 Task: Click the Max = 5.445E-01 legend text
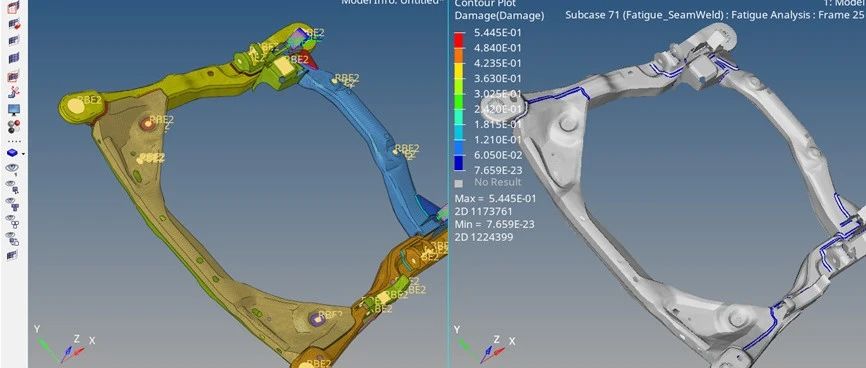click(x=495, y=198)
